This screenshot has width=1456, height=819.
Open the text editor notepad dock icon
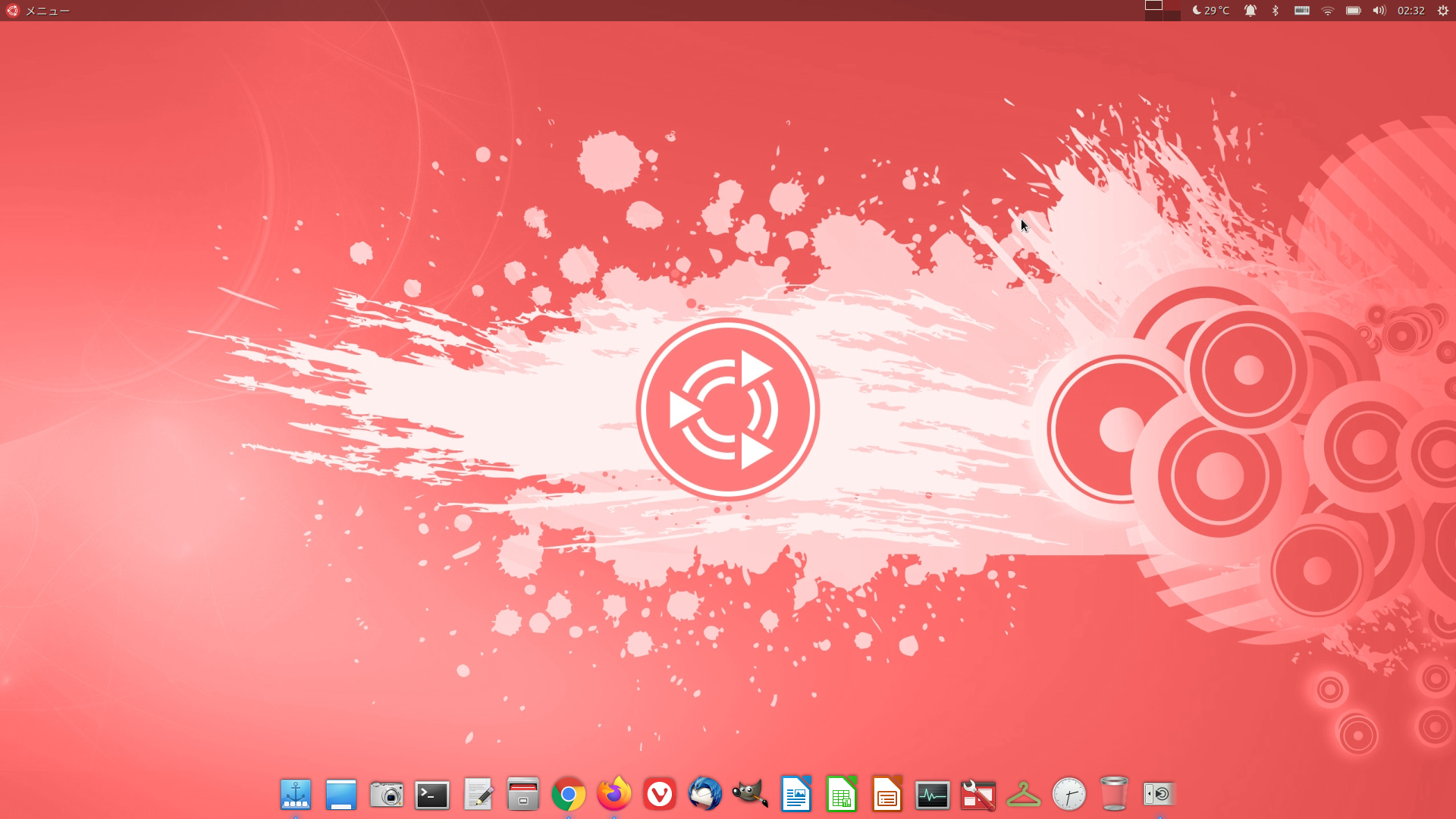478,795
